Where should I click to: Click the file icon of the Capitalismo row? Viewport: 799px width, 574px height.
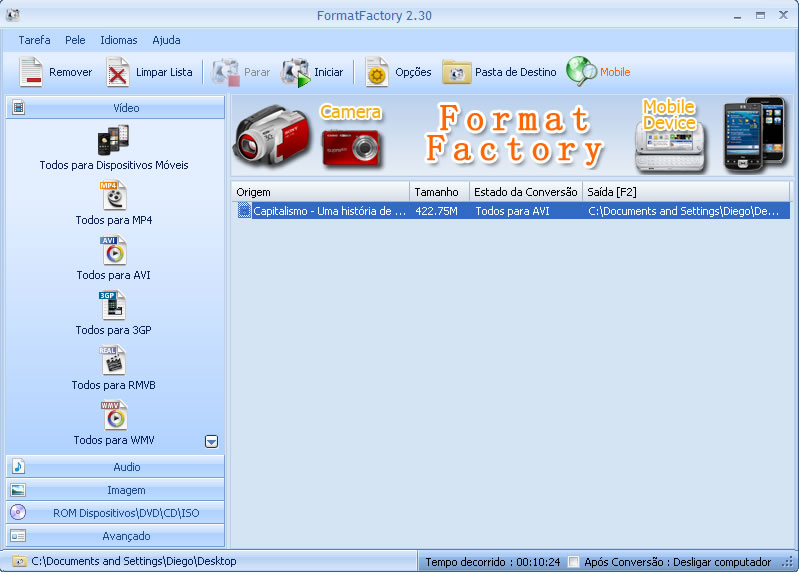coord(244,211)
